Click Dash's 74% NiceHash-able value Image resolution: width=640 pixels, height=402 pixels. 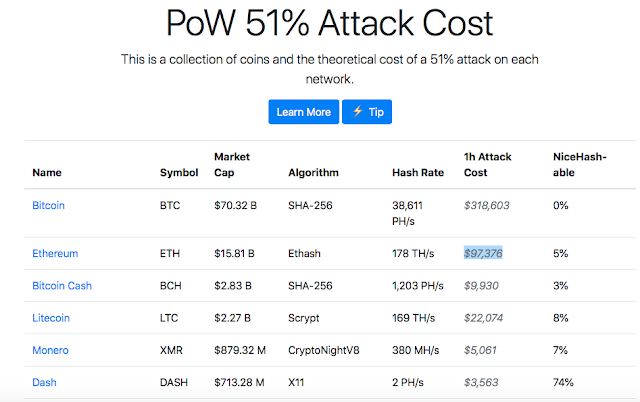(562, 382)
